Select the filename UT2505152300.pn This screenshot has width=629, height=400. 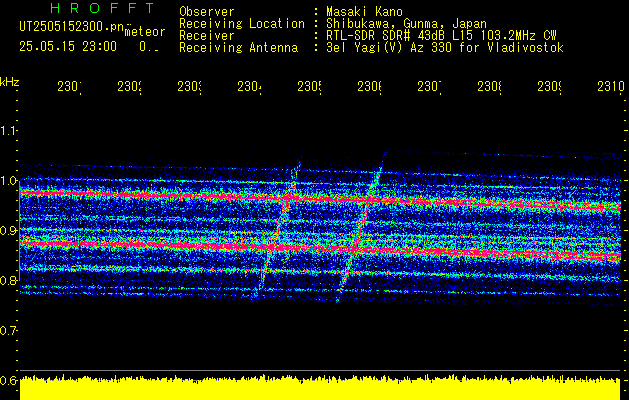coord(72,27)
